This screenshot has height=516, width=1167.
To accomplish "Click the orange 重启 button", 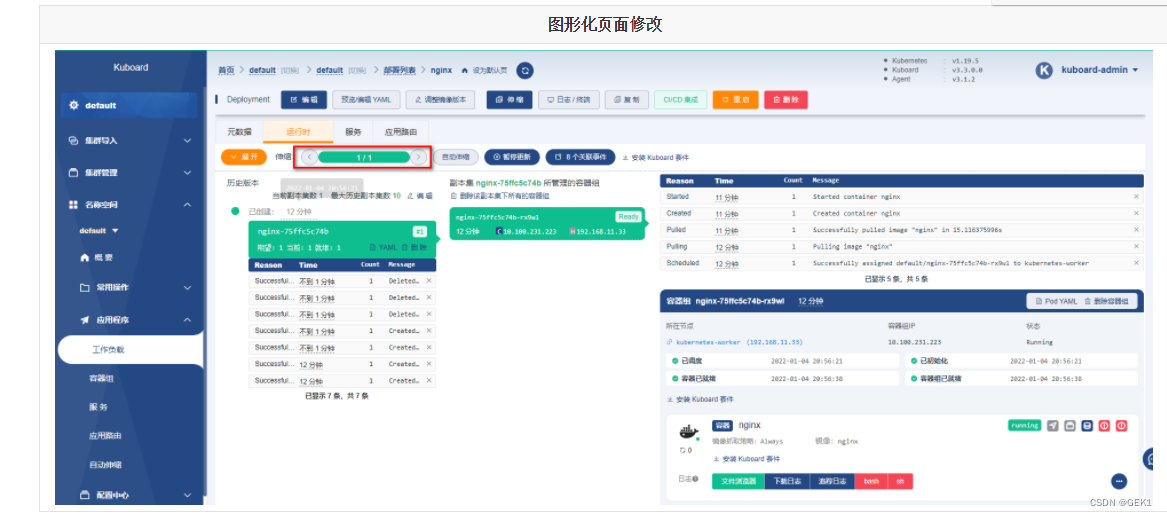I will (735, 100).
